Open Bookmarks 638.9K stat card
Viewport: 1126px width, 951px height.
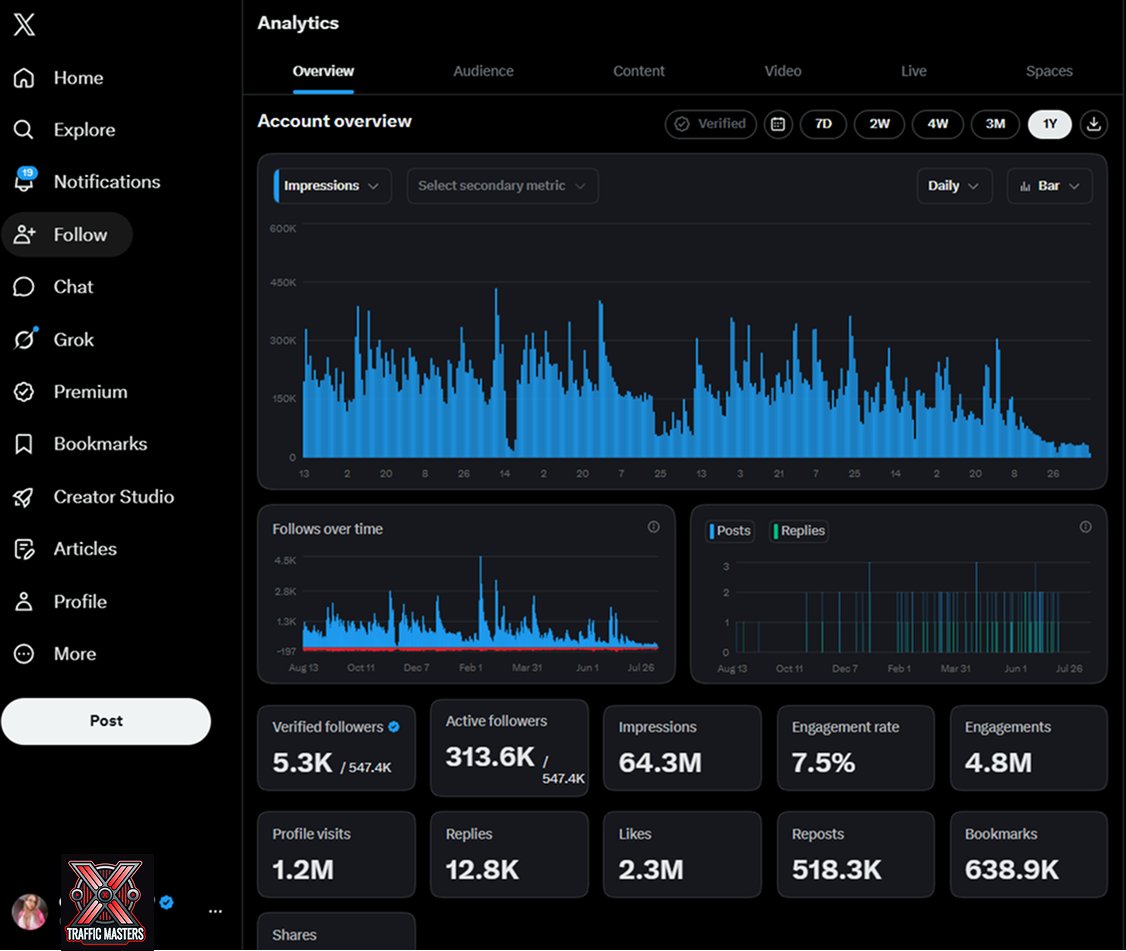click(1028, 855)
